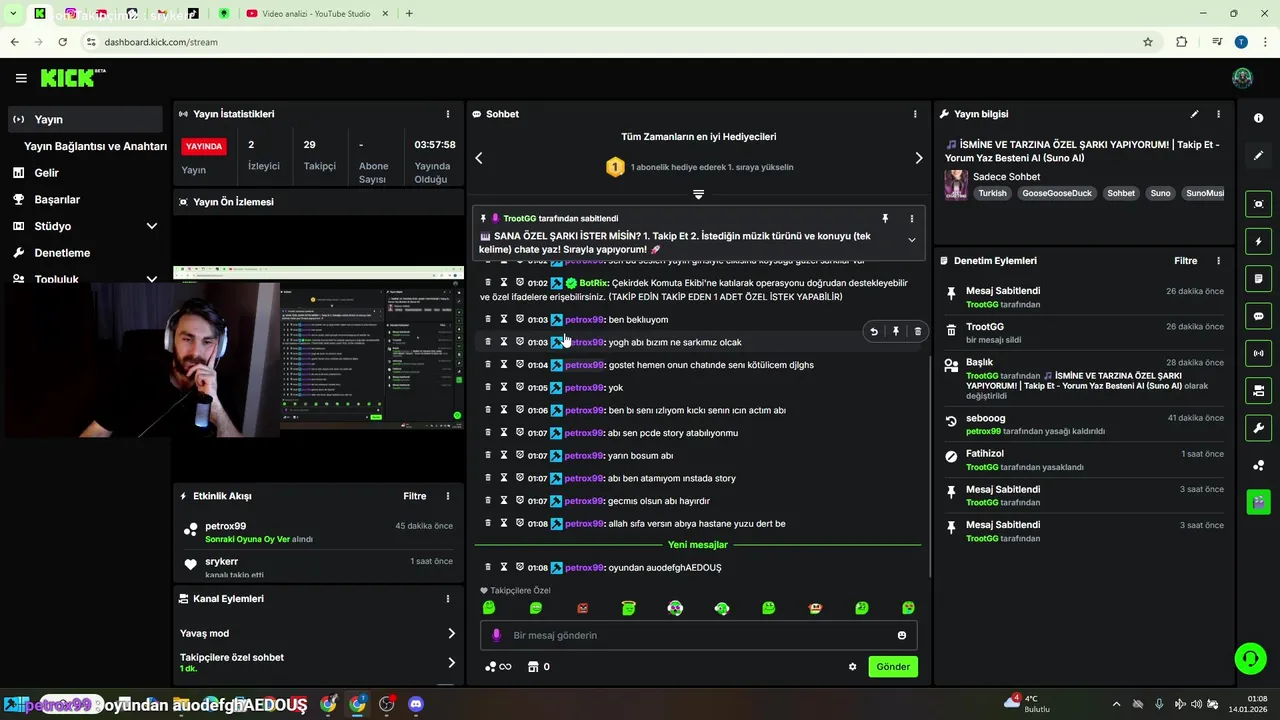Open Denetim Eylemleri options menu

[1218, 261]
